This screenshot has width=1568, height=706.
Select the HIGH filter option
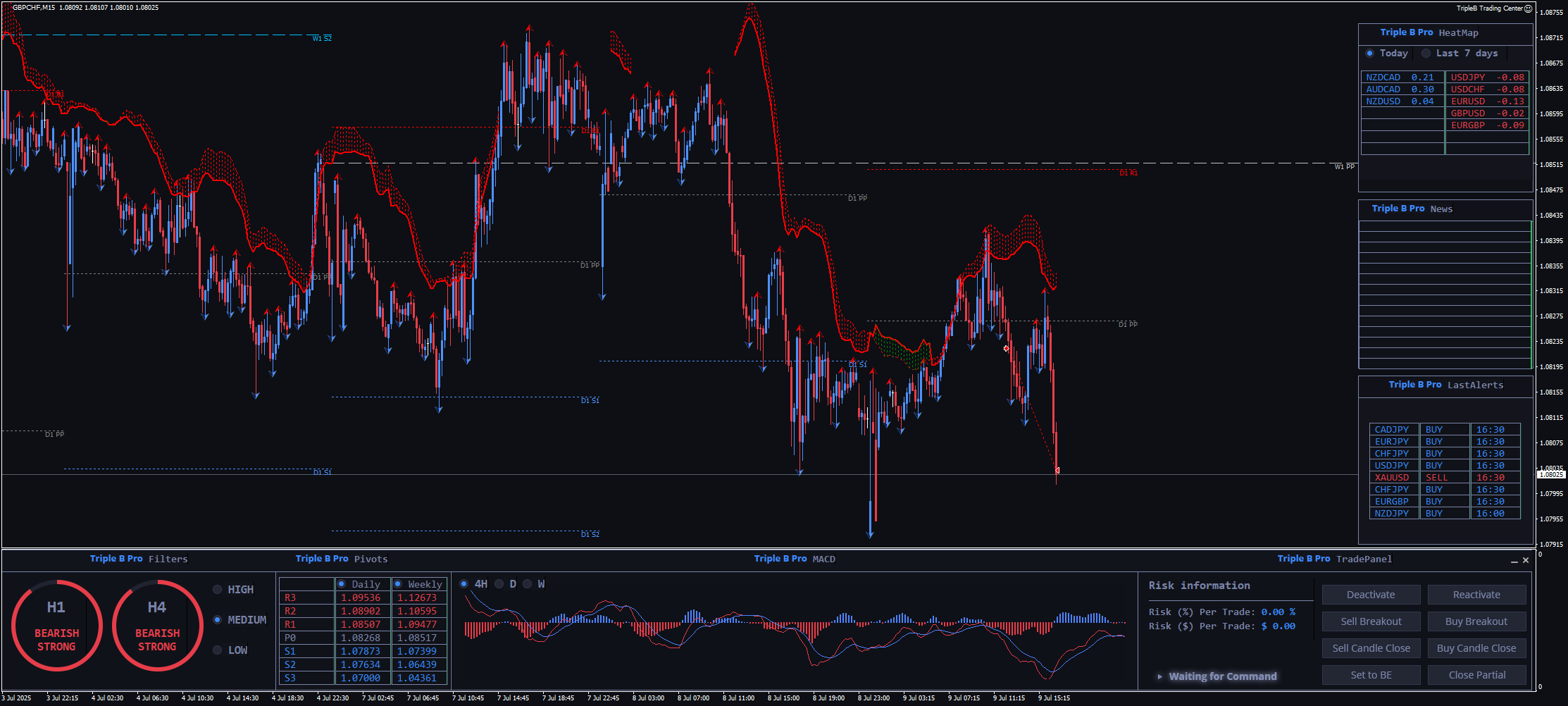pos(218,590)
